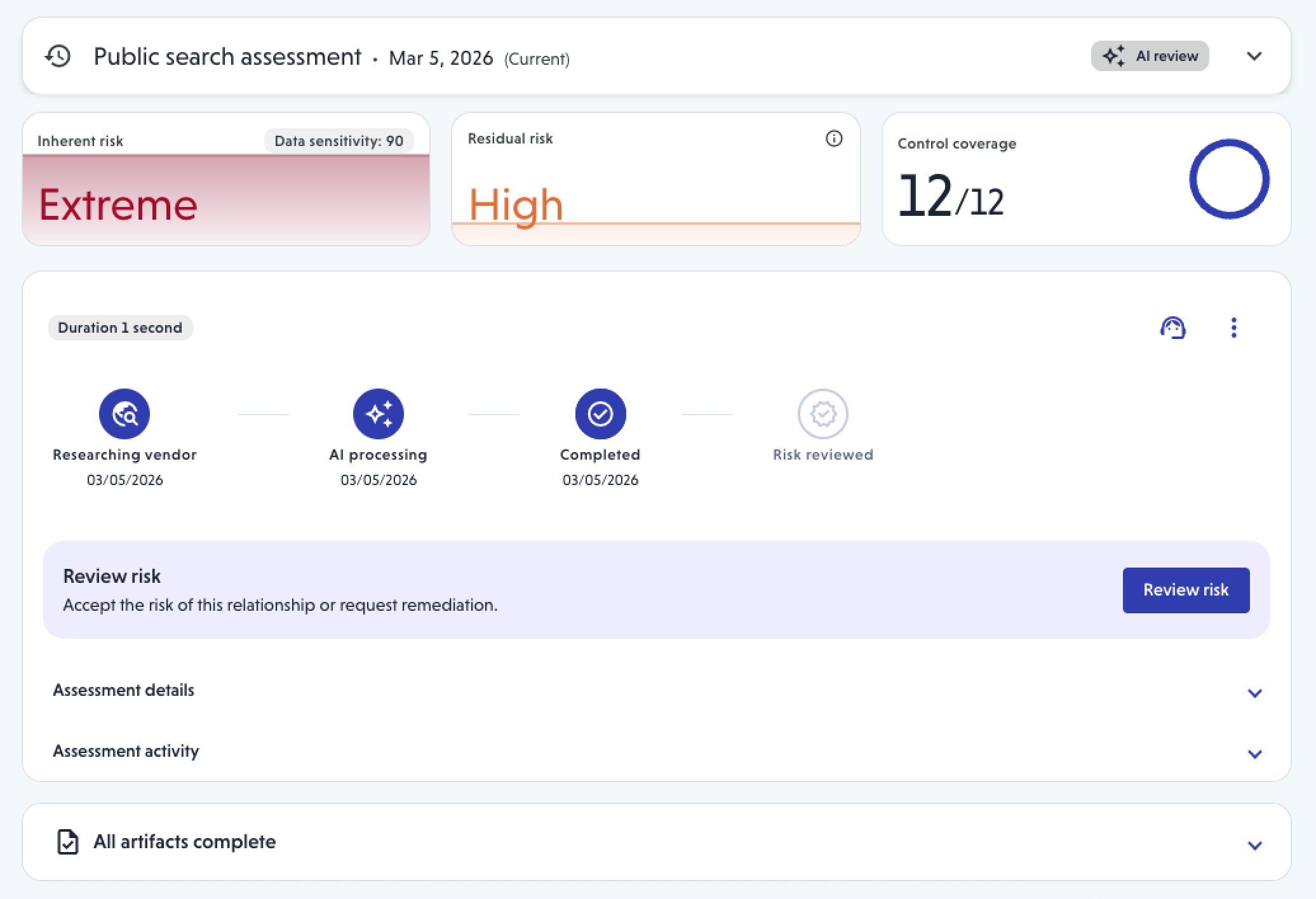This screenshot has height=899, width=1316.
Task: Expand the Assessment details section
Action: tap(1254, 693)
